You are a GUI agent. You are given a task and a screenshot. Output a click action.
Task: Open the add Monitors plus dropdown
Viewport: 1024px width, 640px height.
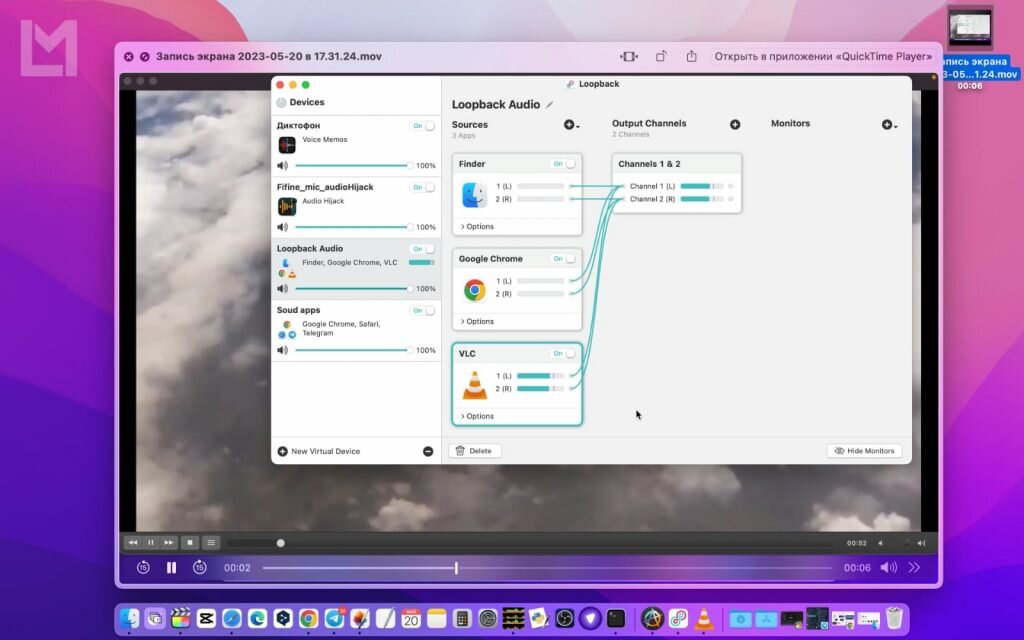pyautogui.click(x=889, y=125)
